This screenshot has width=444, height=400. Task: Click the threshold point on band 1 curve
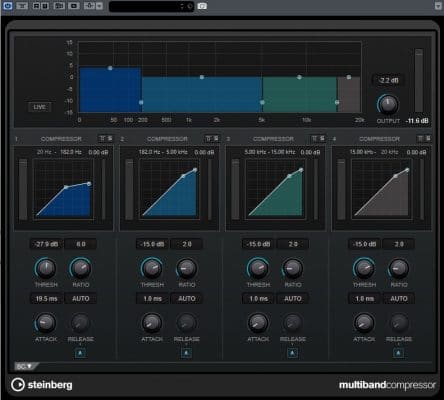click(66, 187)
